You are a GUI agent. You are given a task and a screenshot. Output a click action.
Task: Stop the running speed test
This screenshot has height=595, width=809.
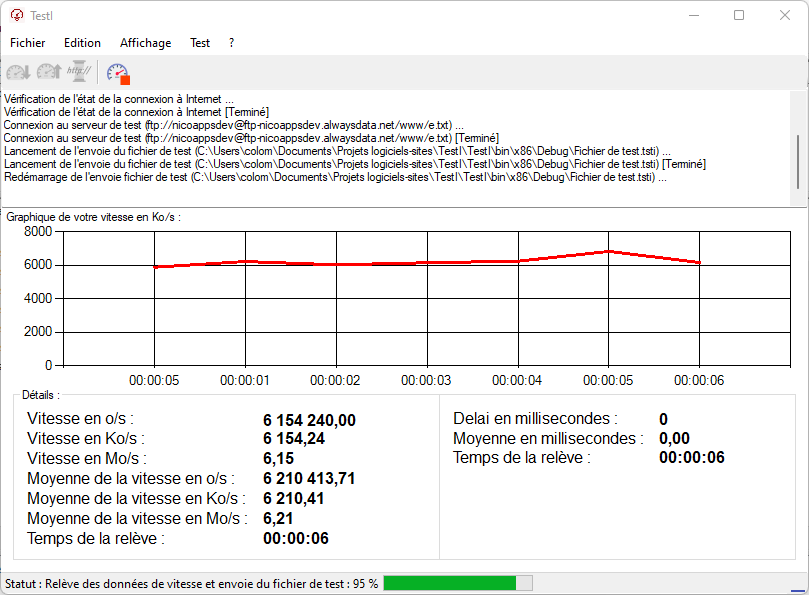coord(118,73)
